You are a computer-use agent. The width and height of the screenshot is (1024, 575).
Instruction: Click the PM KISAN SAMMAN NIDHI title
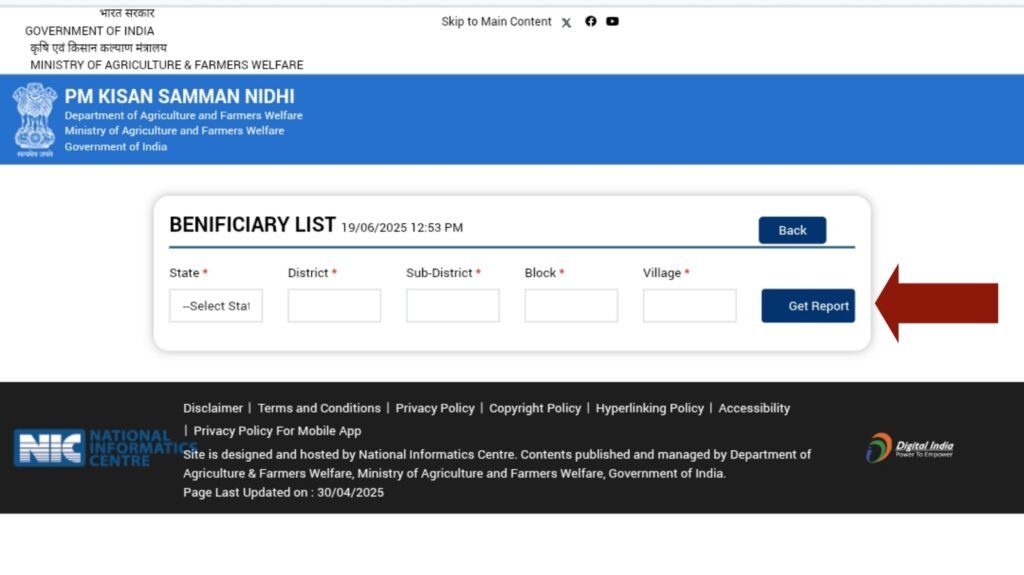[x=180, y=97]
